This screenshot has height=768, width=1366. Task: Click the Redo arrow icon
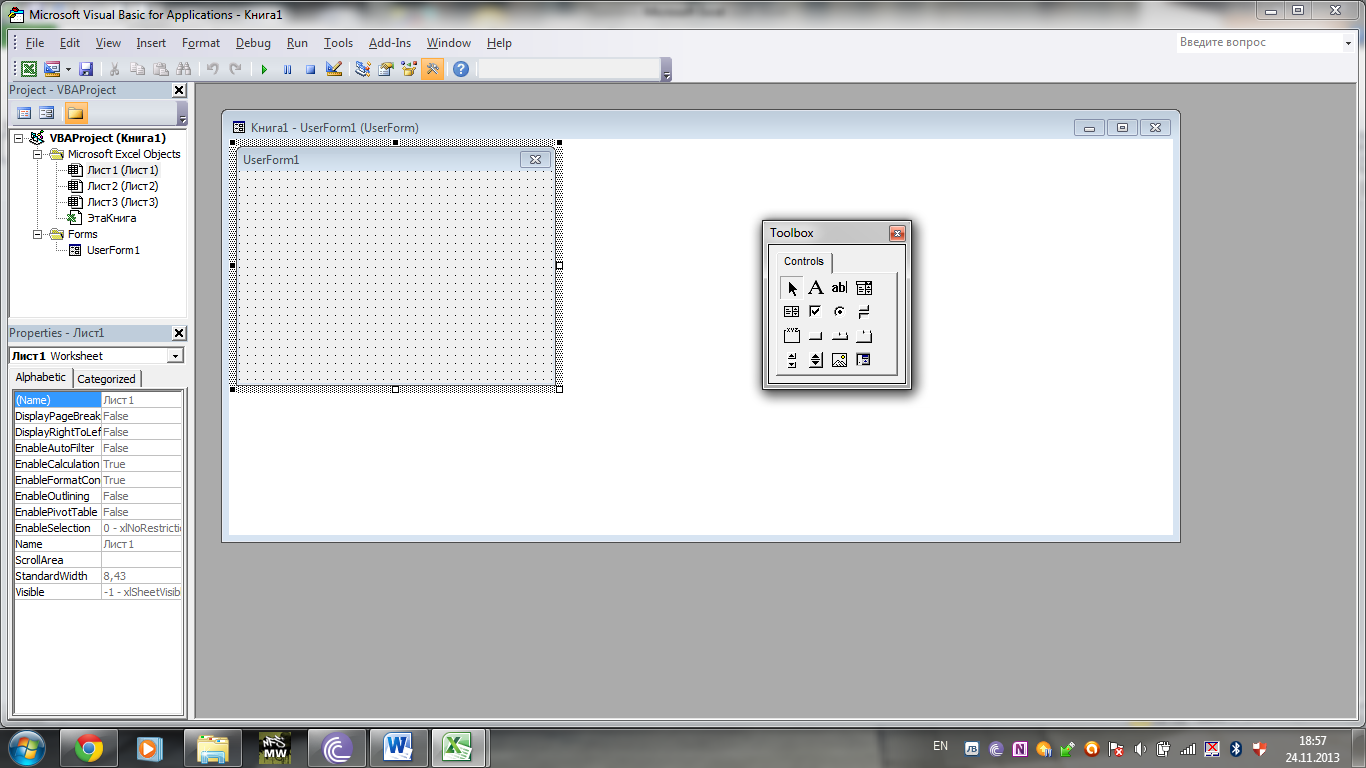236,69
